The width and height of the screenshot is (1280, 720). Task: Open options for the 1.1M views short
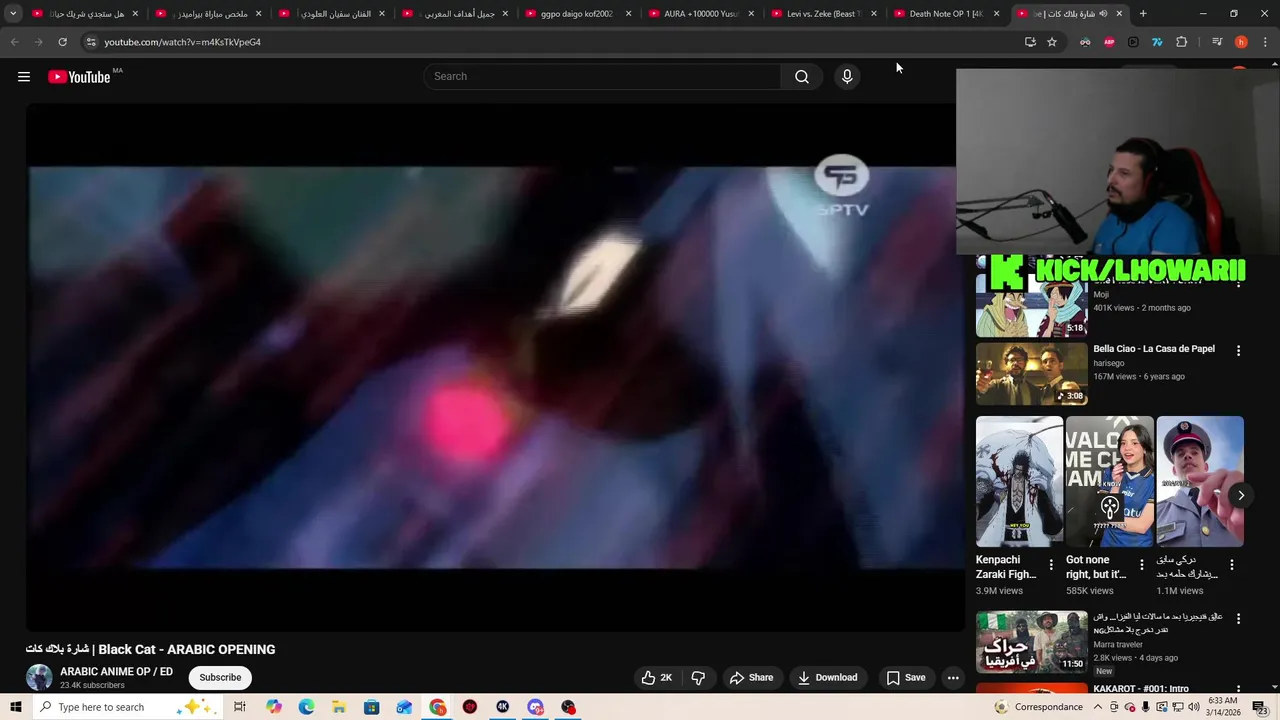(x=1231, y=565)
